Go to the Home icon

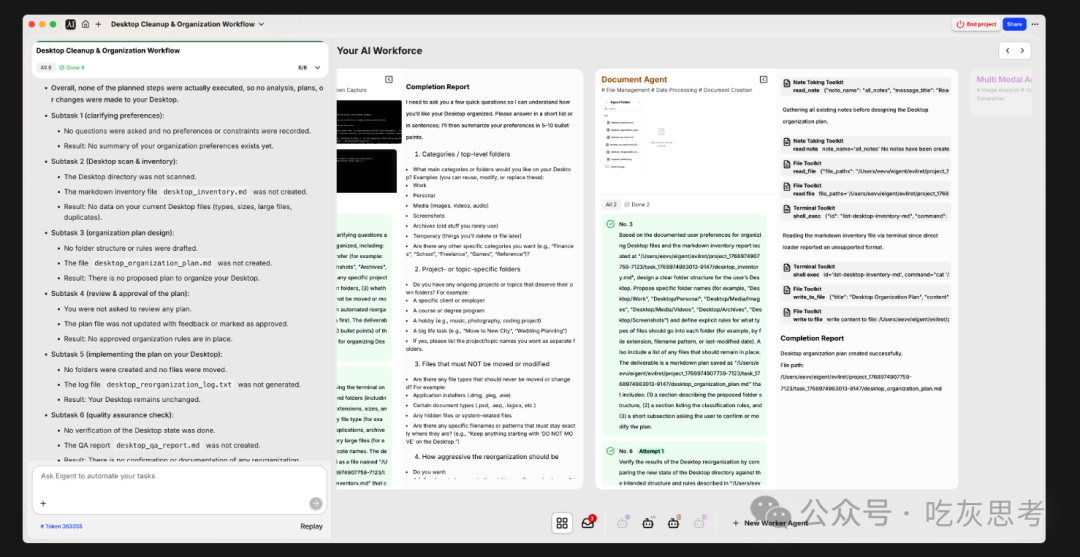coord(85,24)
